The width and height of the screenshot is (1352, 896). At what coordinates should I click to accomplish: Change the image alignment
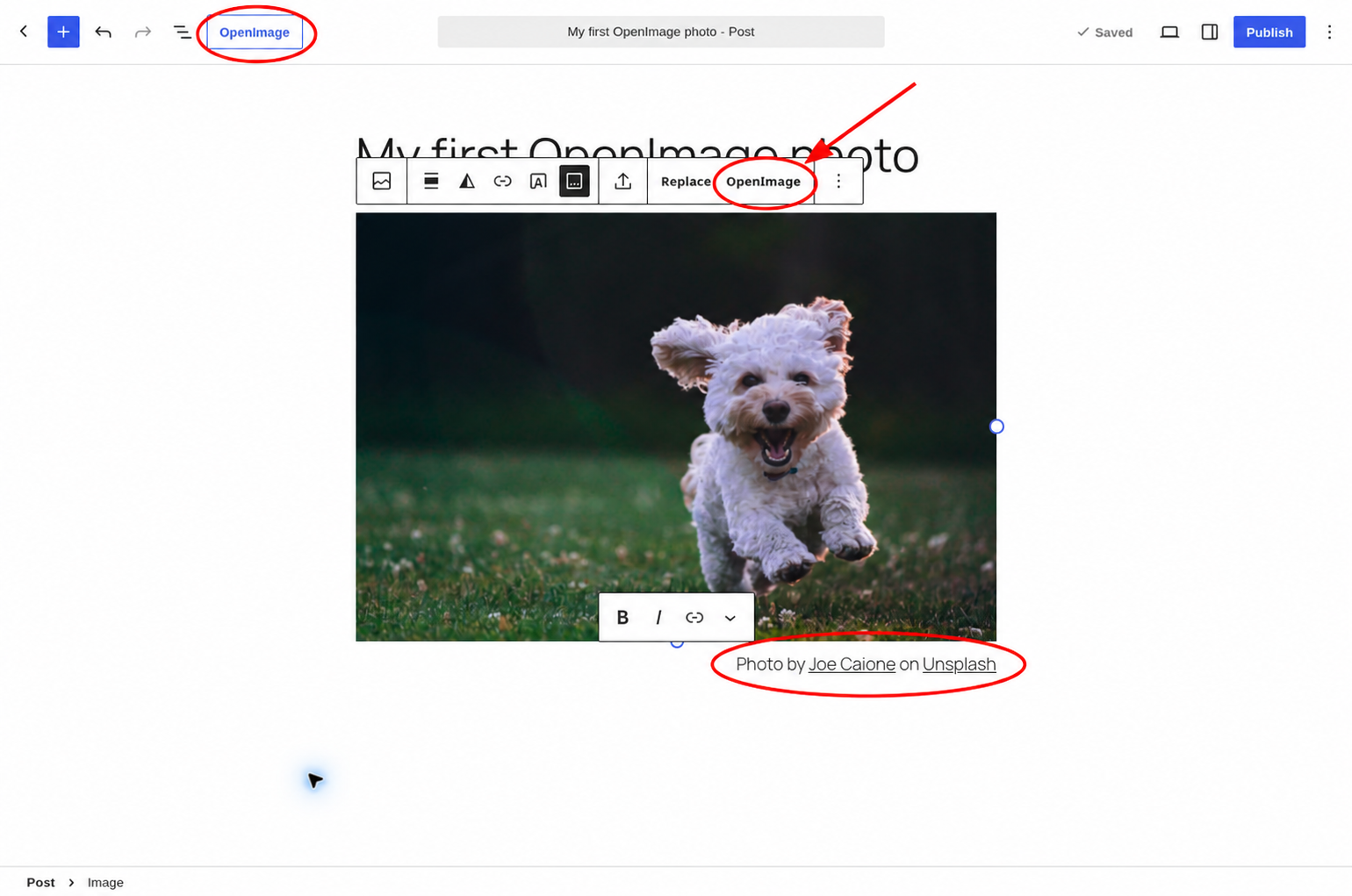(x=431, y=181)
